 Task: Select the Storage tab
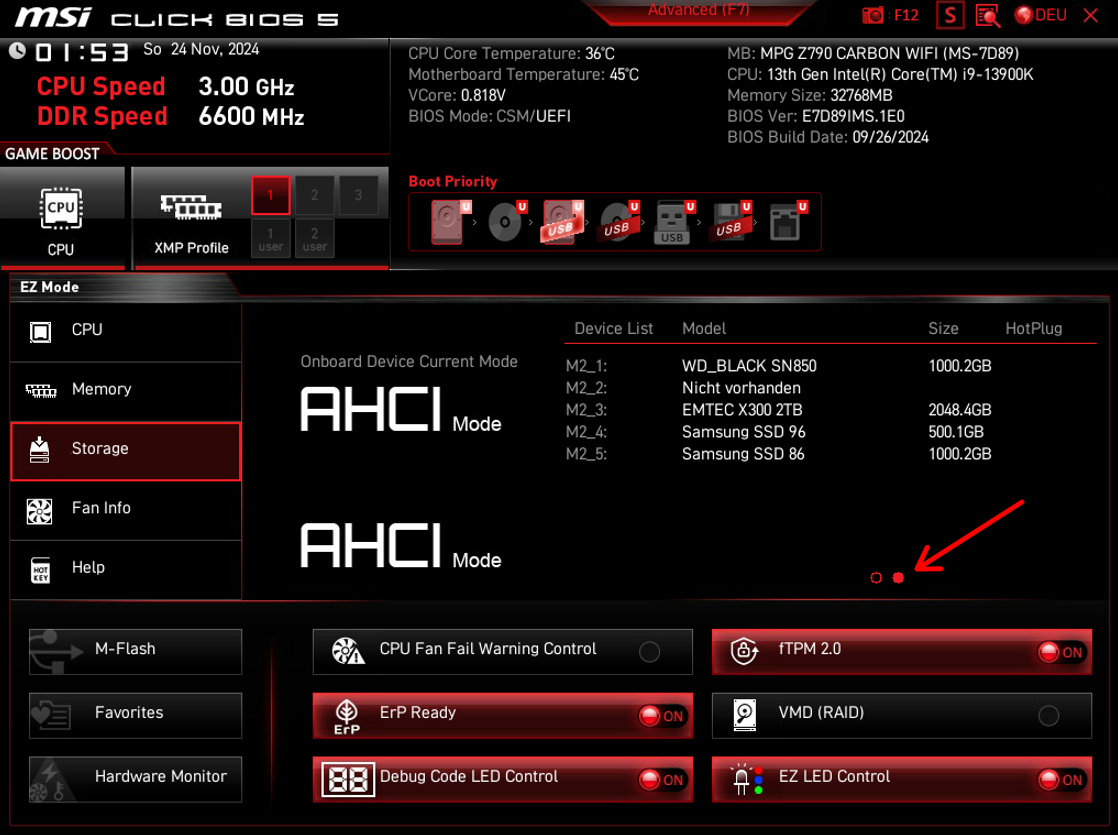tap(126, 451)
